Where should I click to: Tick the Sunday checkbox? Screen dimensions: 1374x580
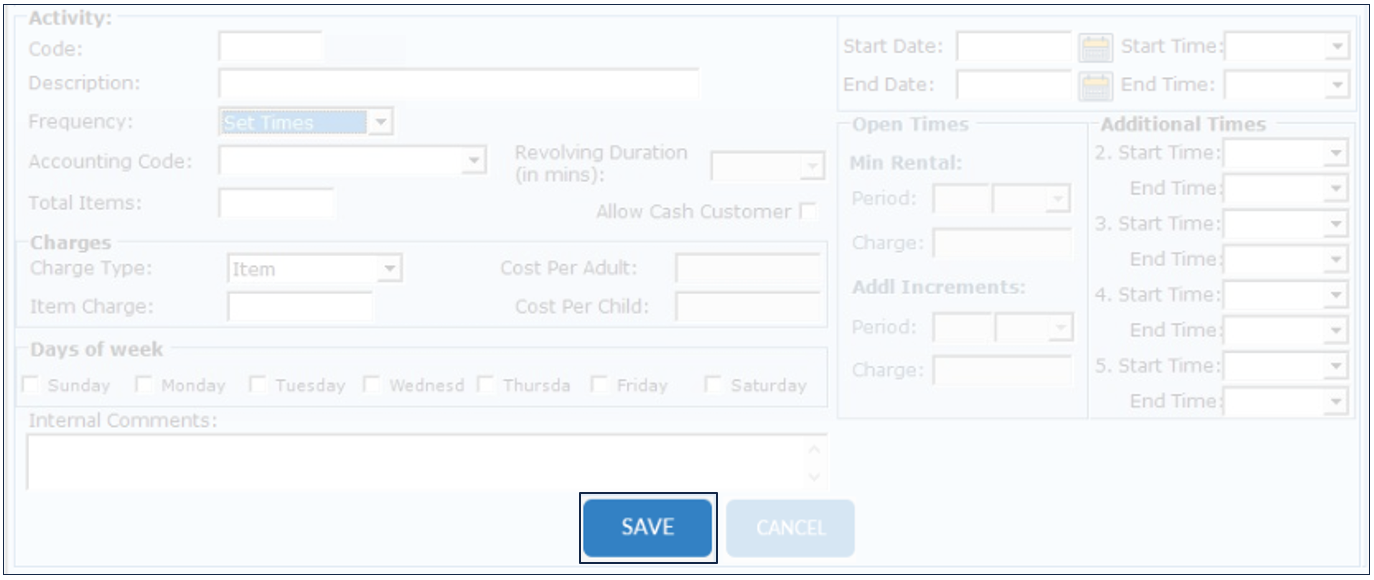[31, 385]
